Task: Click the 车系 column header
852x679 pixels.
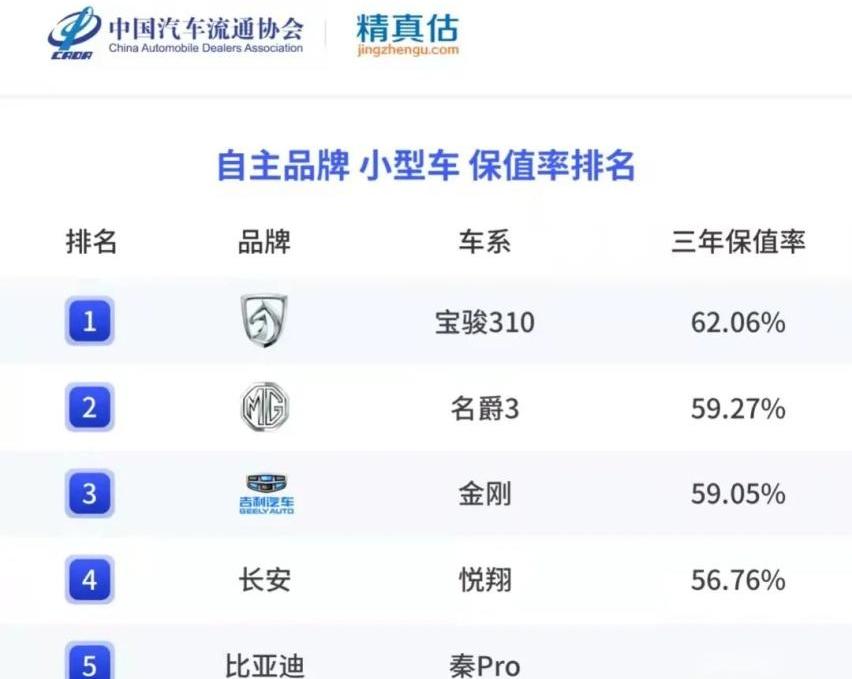Action: coord(485,241)
